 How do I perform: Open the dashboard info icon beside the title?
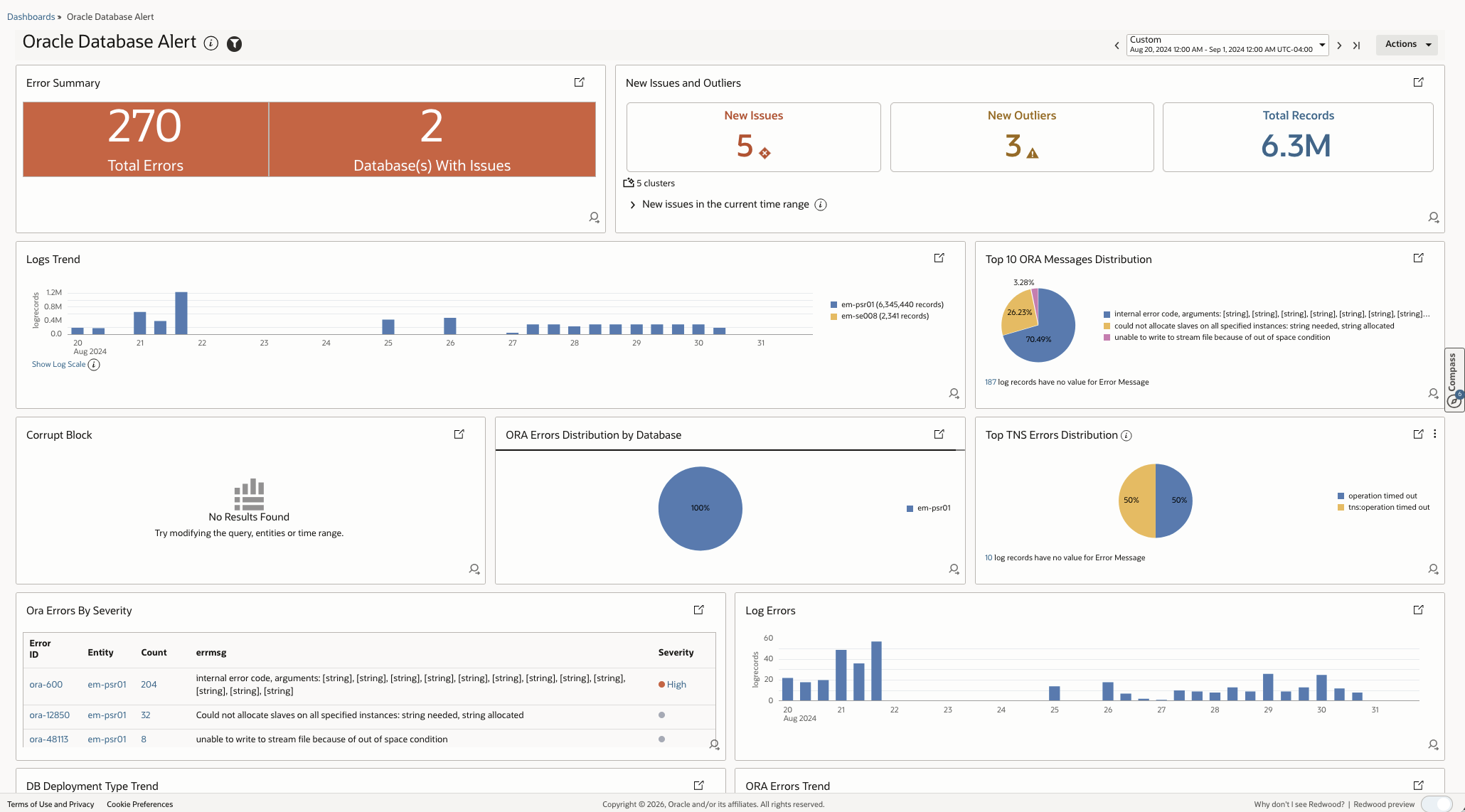coord(211,43)
